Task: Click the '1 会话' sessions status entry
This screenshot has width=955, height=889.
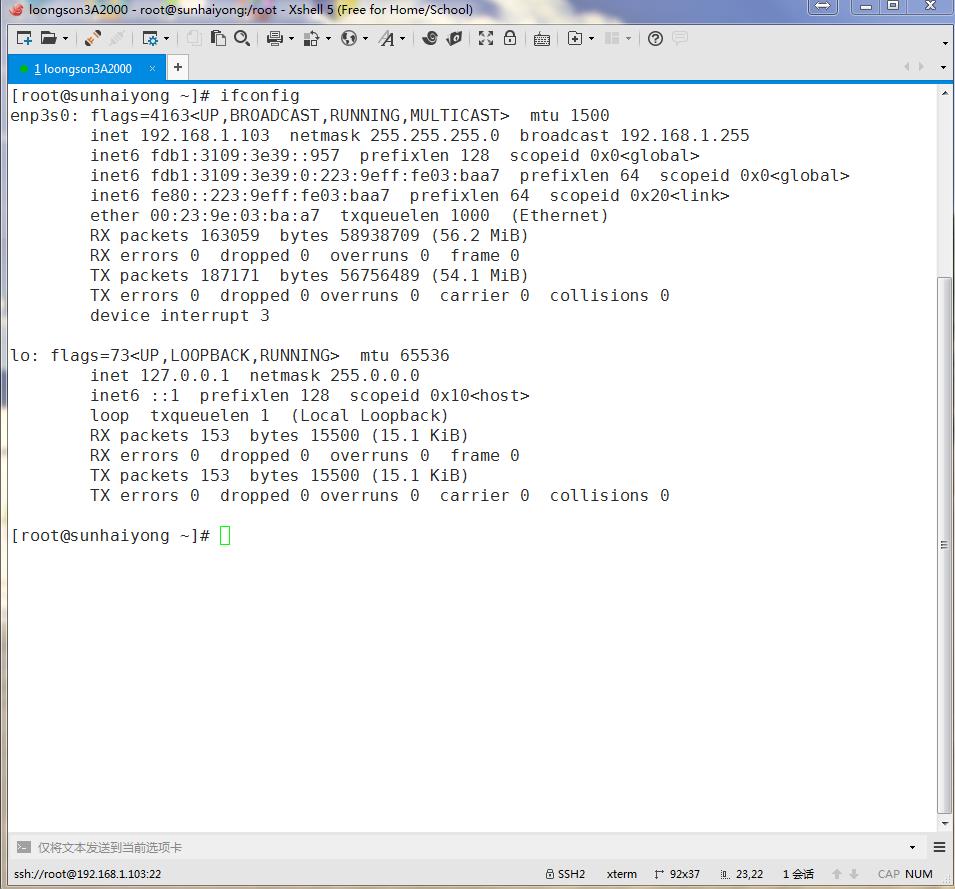Action: click(798, 874)
